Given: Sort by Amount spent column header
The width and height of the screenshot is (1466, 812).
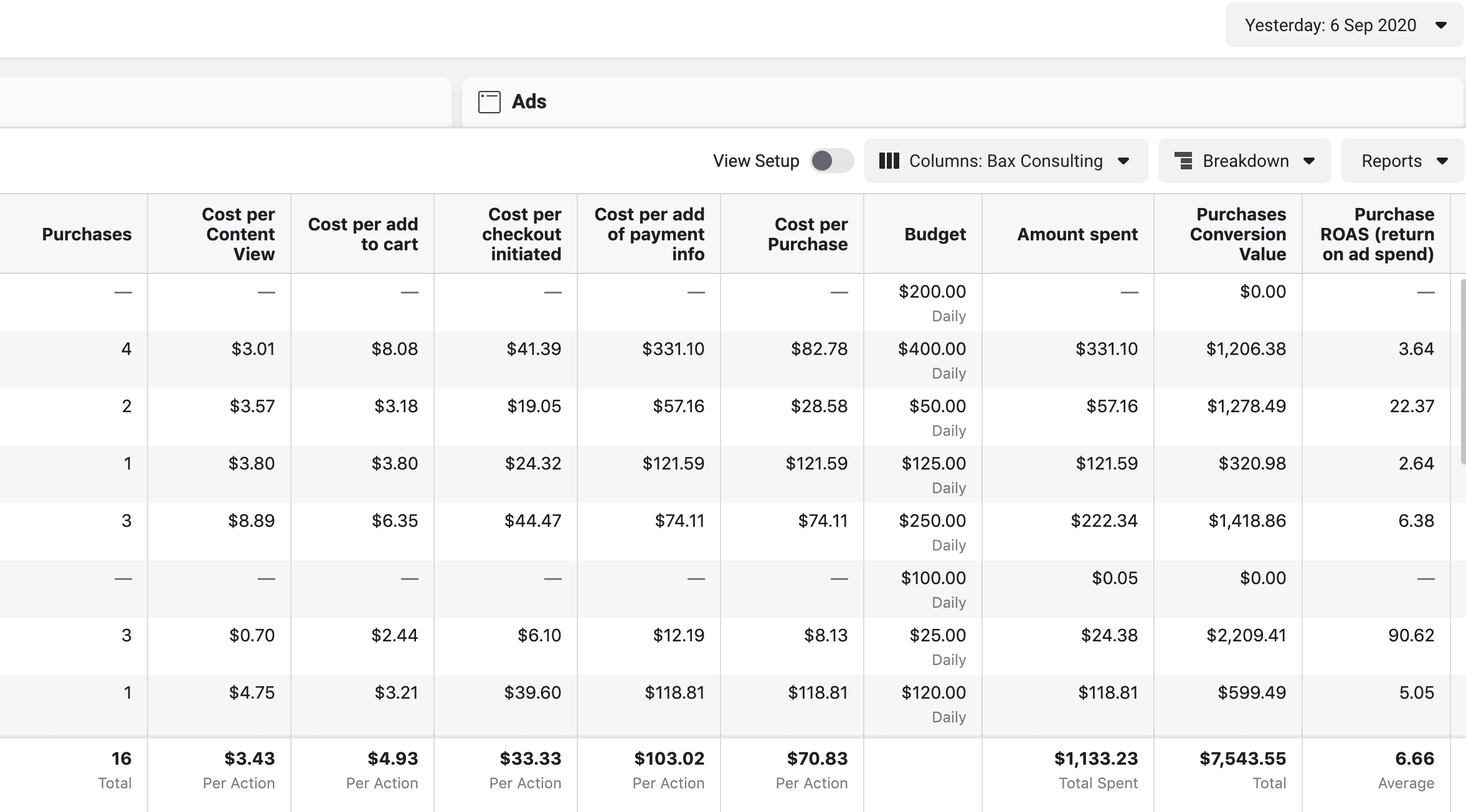Looking at the screenshot, I should point(1077,234).
